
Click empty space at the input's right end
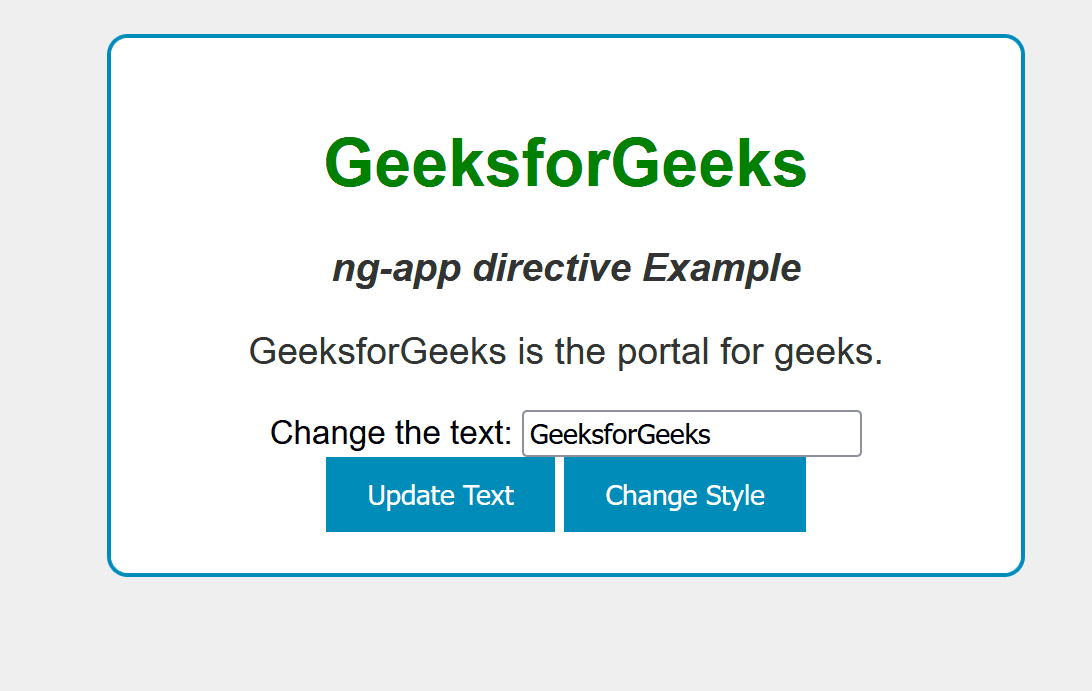point(820,434)
